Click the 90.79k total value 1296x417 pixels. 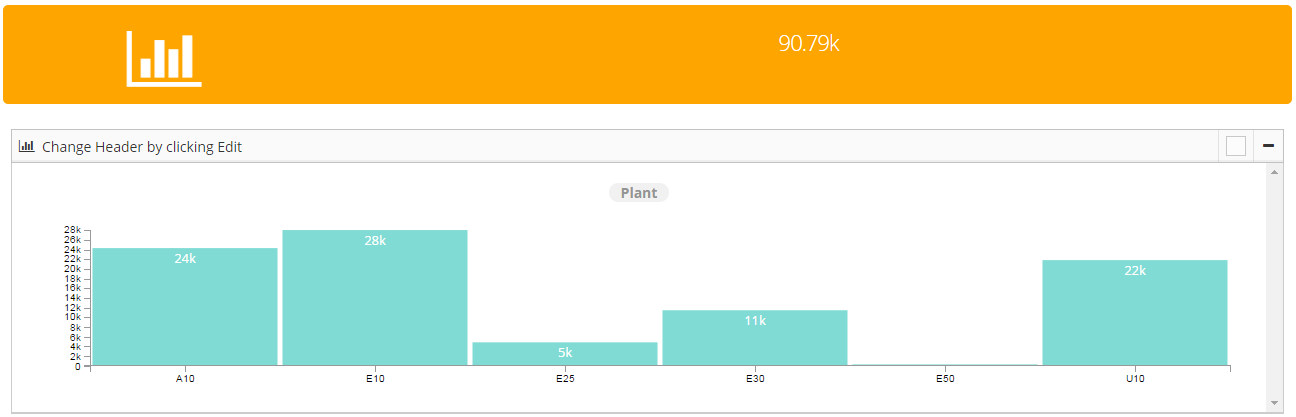pos(808,44)
